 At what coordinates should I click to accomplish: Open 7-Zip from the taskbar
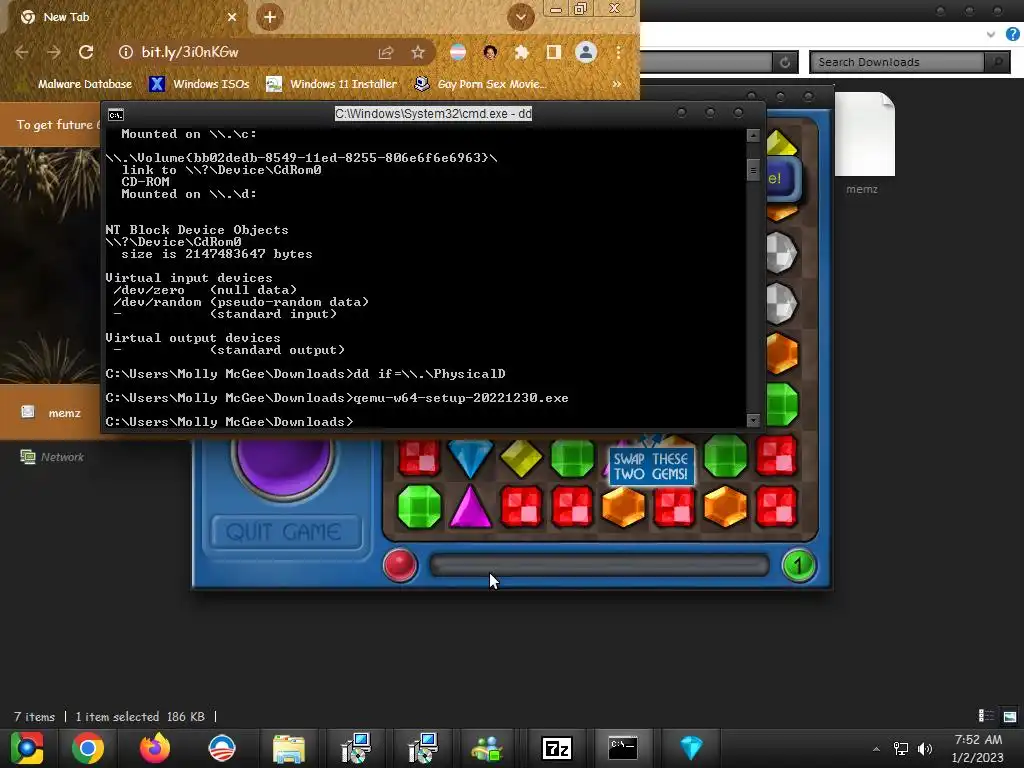pyautogui.click(x=557, y=748)
